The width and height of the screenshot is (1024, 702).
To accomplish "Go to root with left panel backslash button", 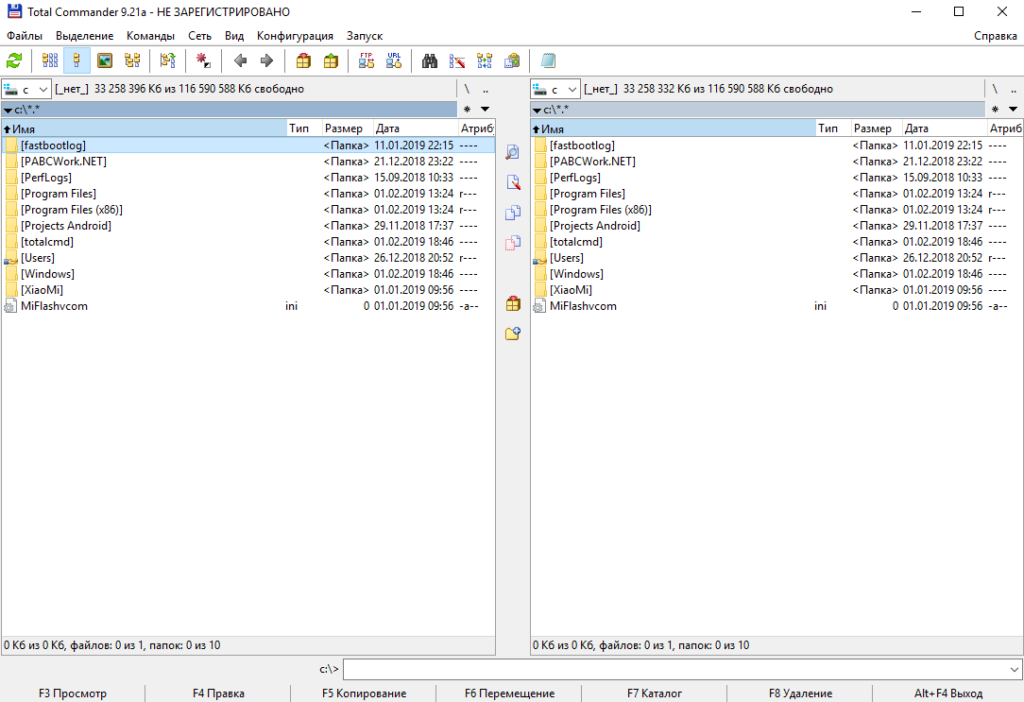I will click(x=467, y=89).
